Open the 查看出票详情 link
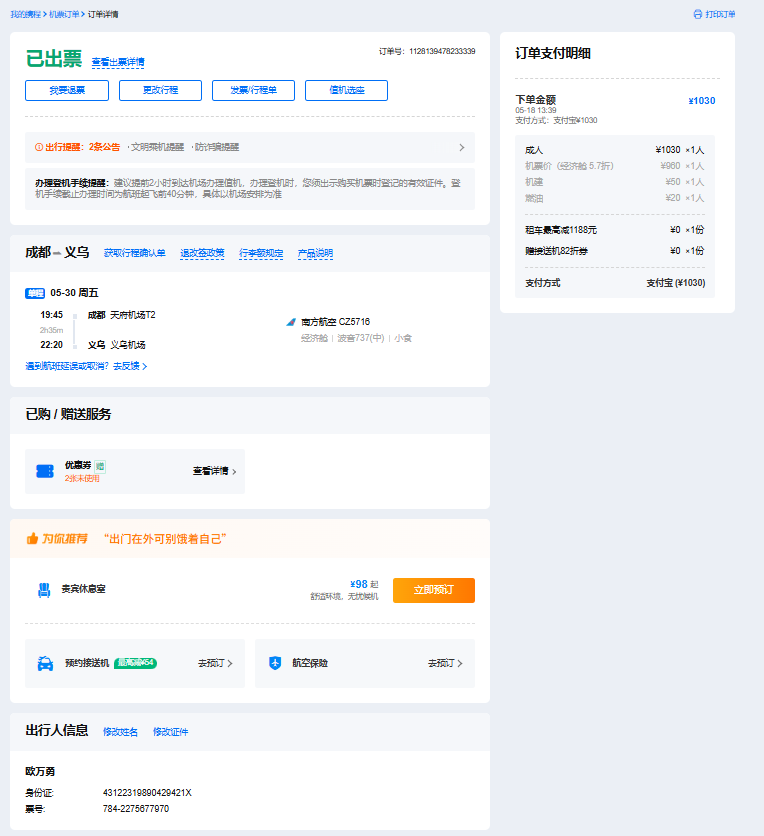 coord(118,62)
